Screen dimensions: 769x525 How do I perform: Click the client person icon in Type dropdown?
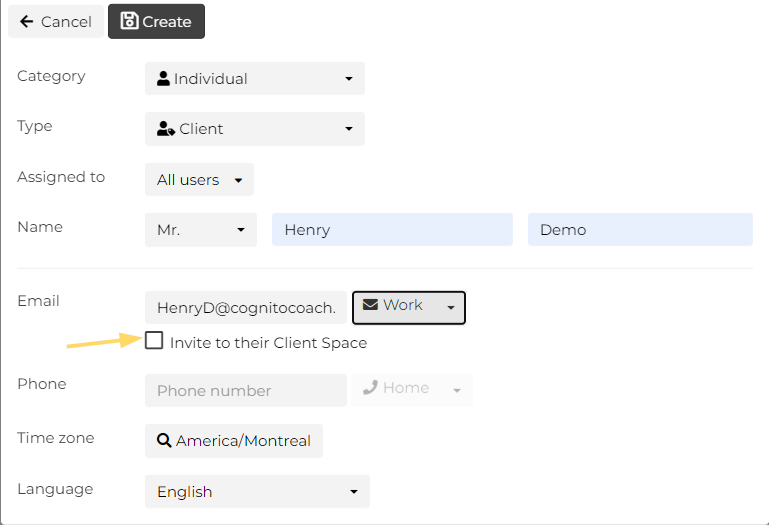point(166,129)
